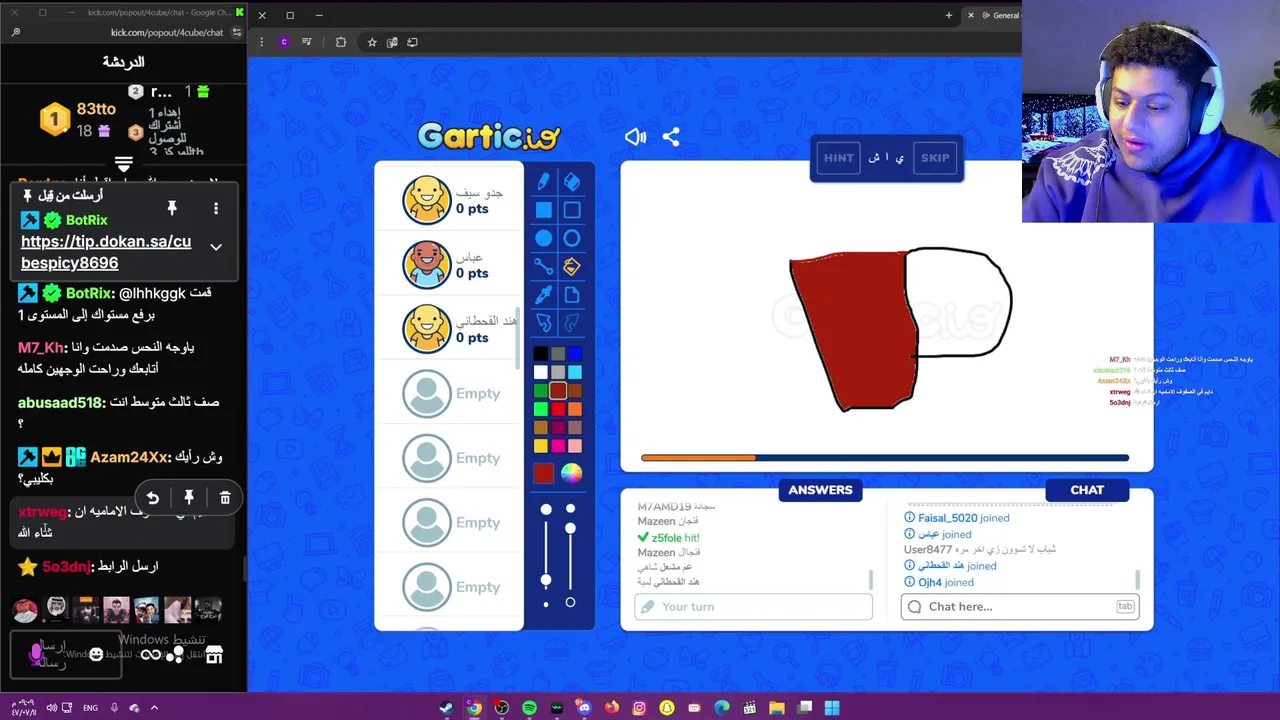Image resolution: width=1280 pixels, height=720 pixels.
Task: Focus the 'Your turn' answer field
Action: [753, 607]
